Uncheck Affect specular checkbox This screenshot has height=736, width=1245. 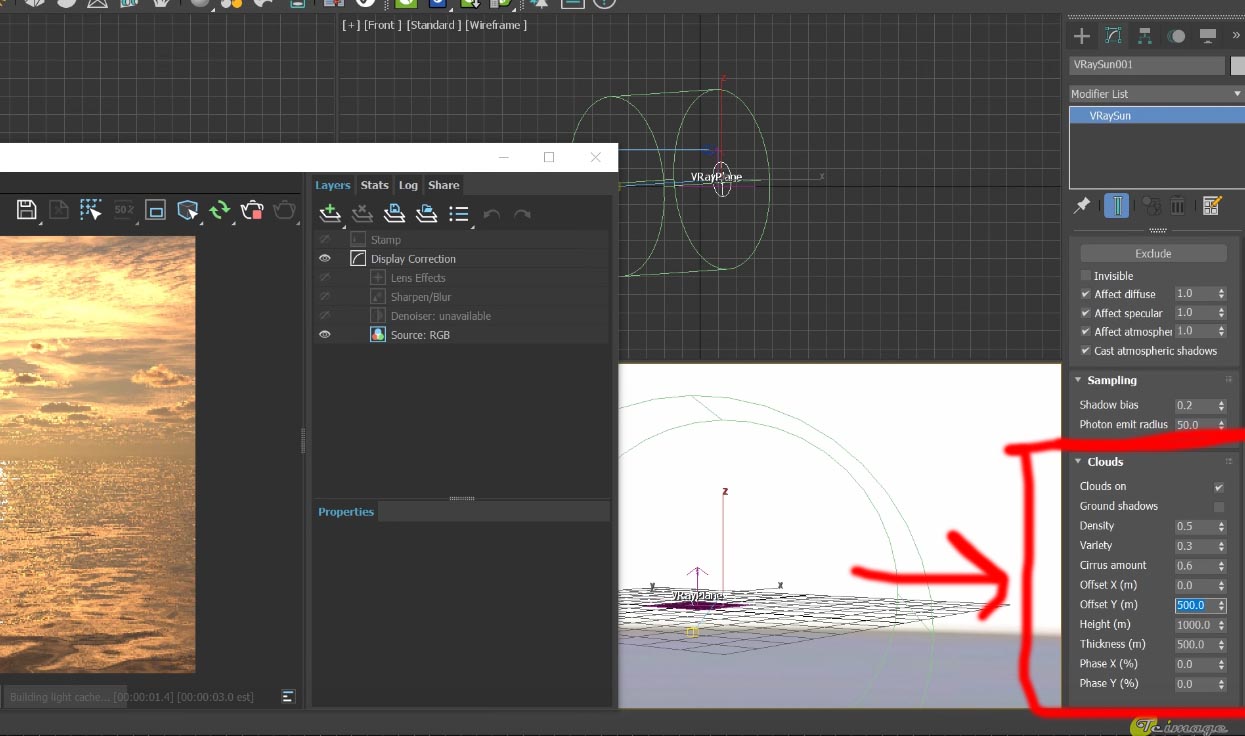[x=1086, y=313]
